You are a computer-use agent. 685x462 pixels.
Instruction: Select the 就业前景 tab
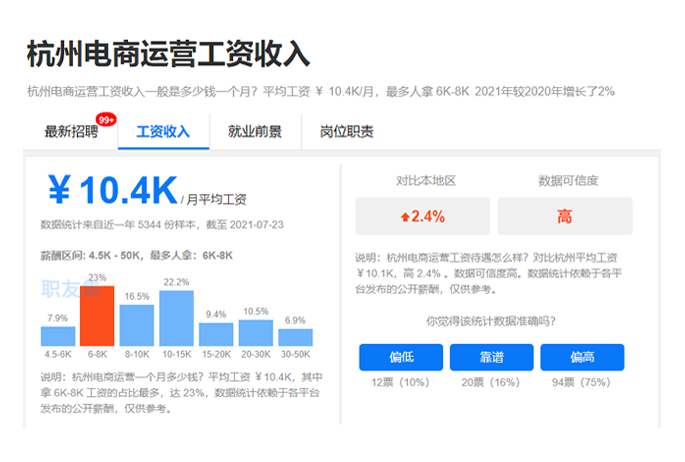click(254, 131)
